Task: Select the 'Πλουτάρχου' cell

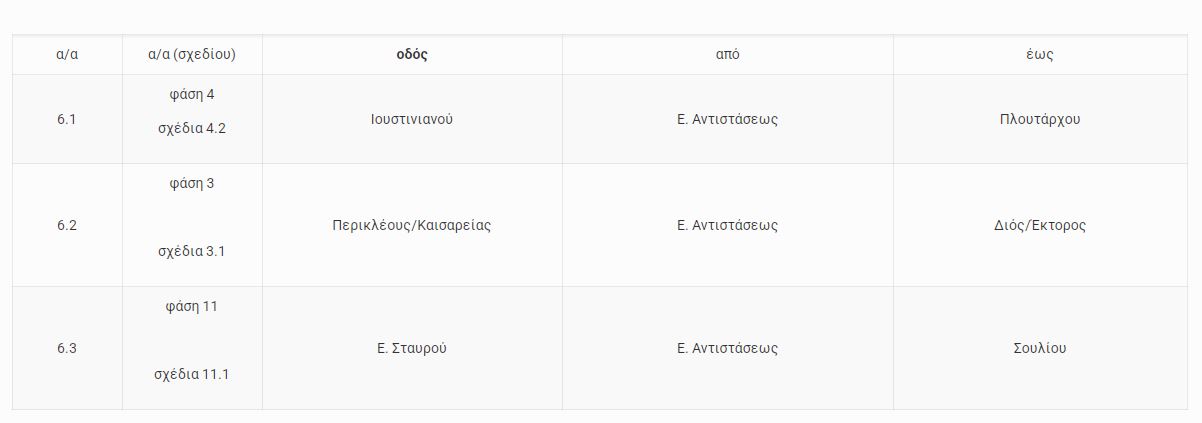Action: 1040,119
